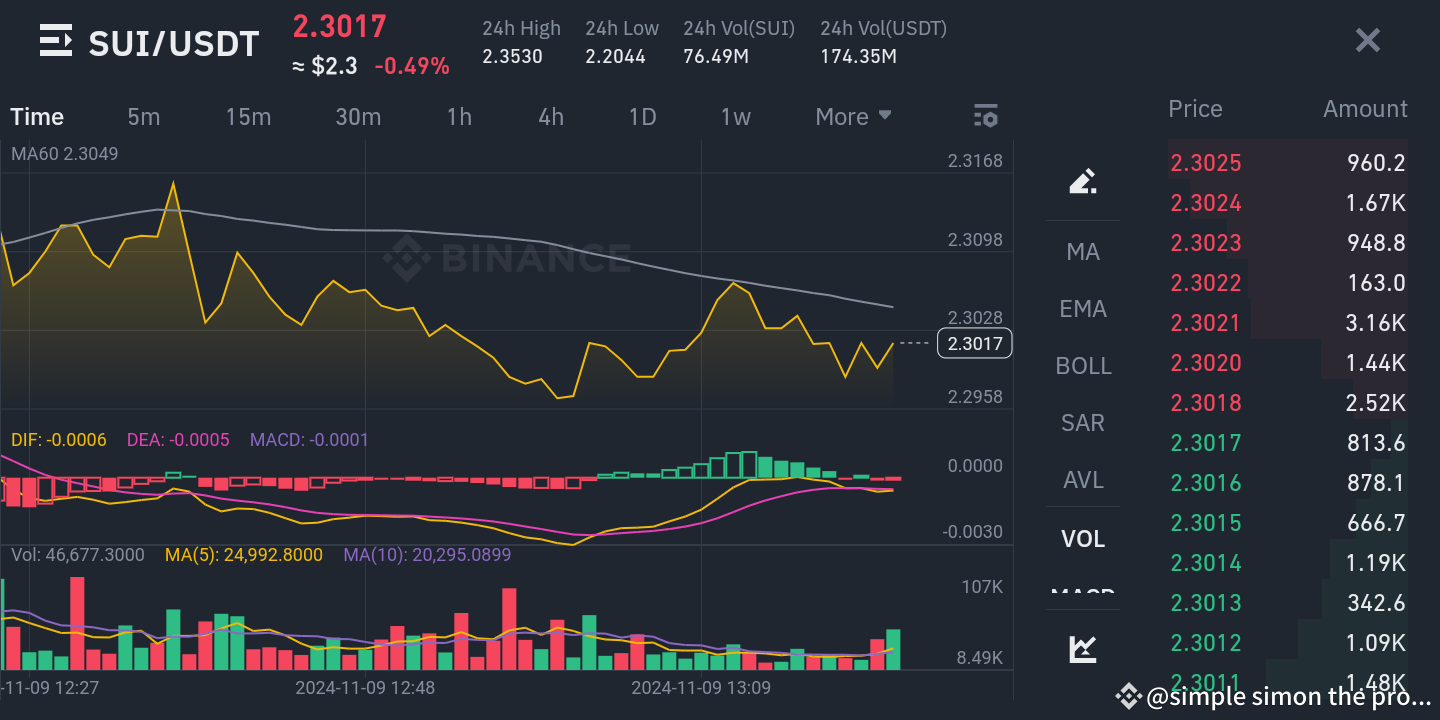
Task: Toggle the SAR indicator overlay
Action: (1083, 422)
